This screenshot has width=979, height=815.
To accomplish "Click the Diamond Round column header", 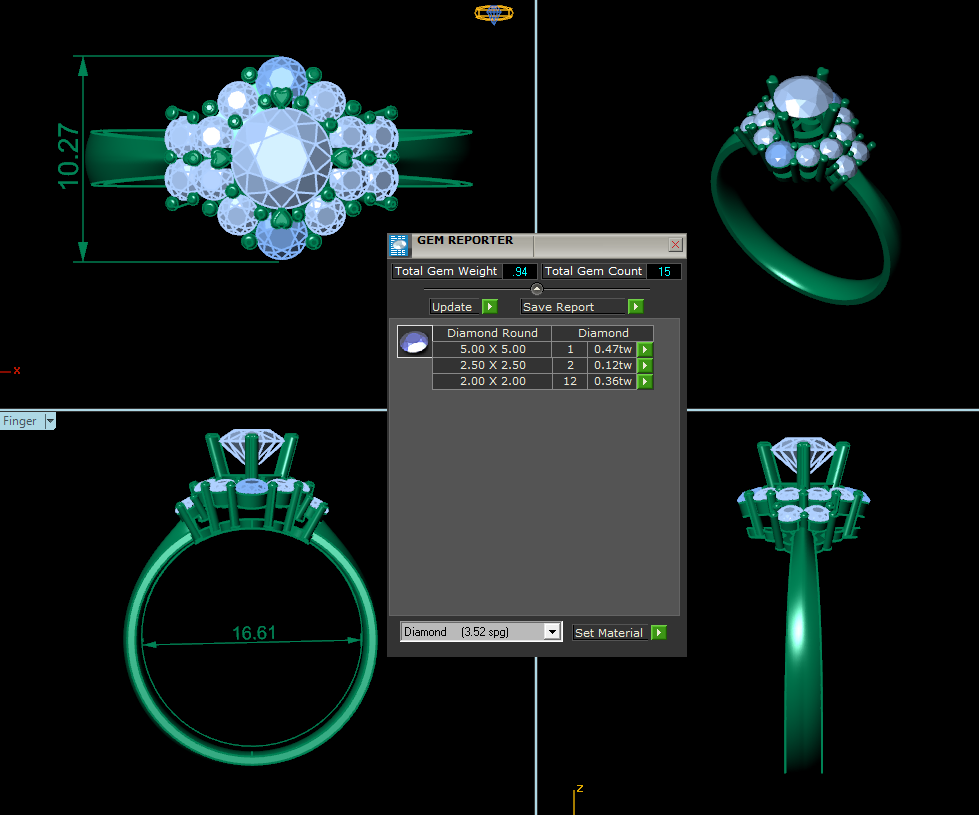I will (492, 333).
